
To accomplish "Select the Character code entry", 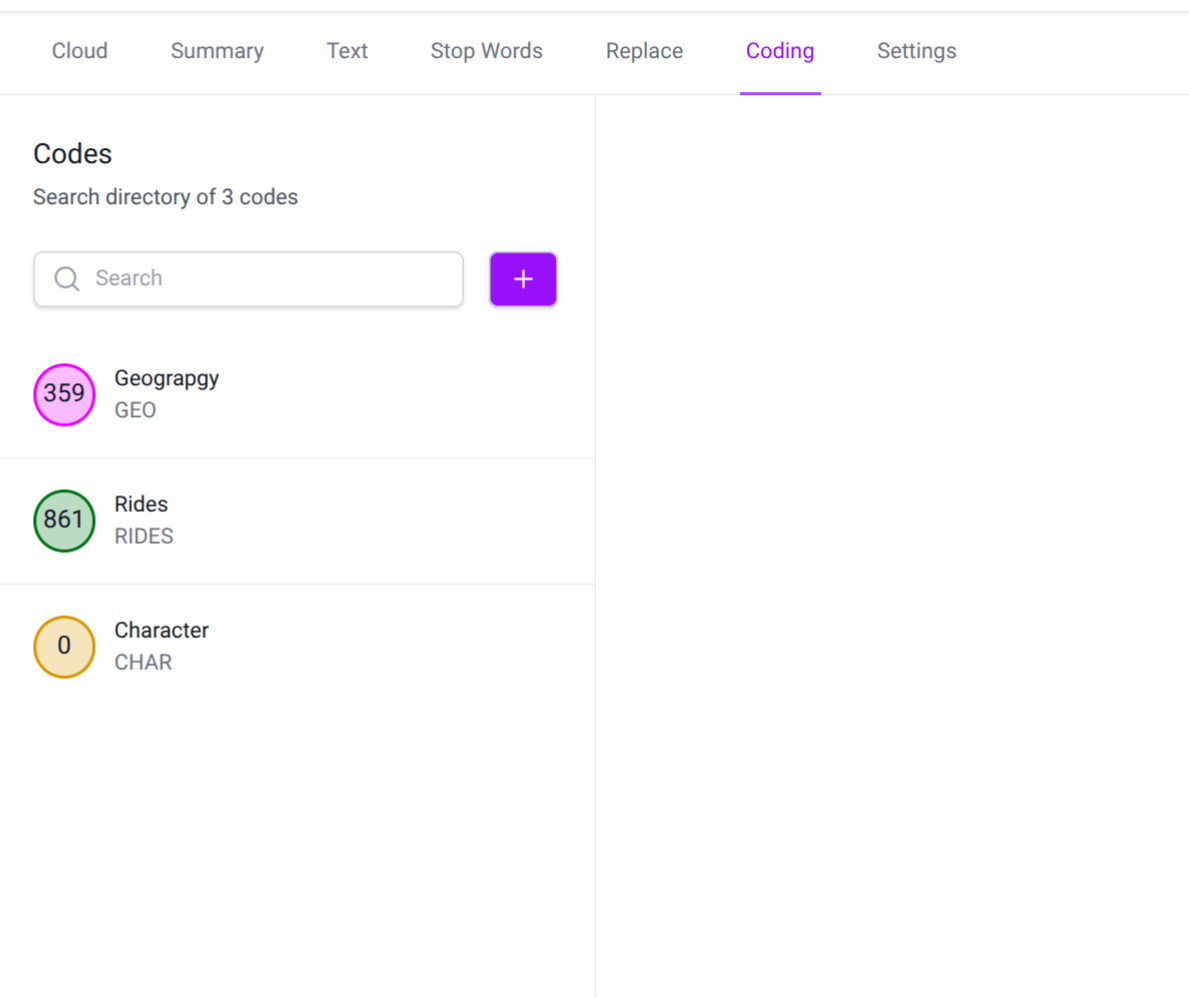I will [297, 647].
